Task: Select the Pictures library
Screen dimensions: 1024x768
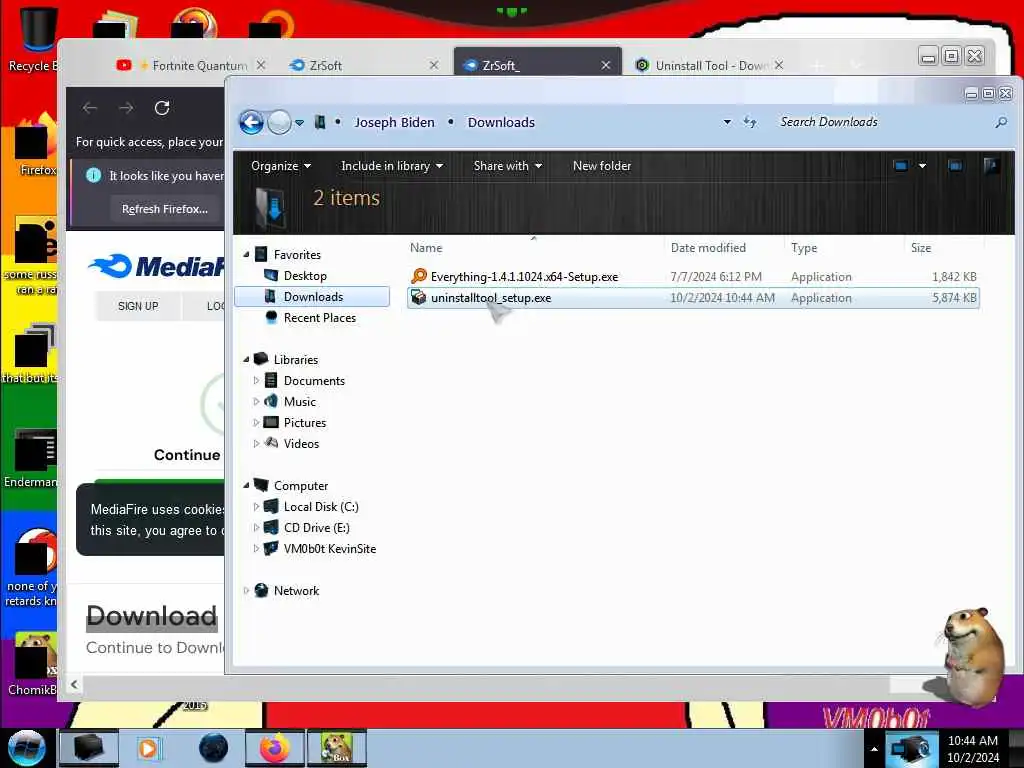Action: (304, 423)
